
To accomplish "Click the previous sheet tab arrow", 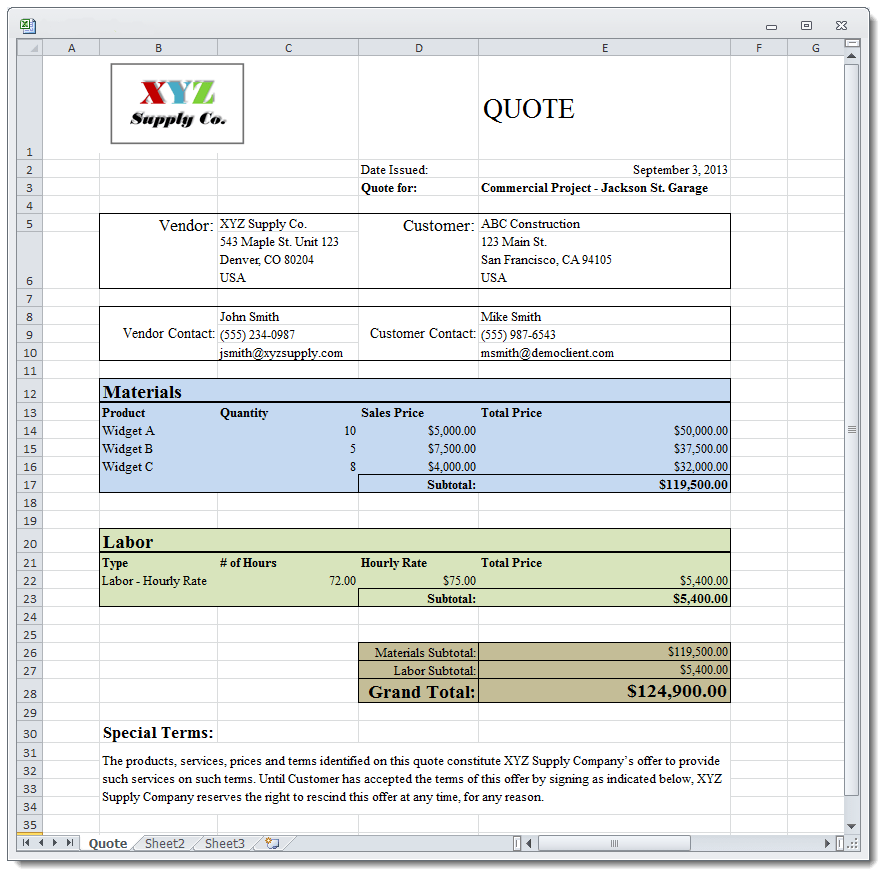I will point(40,844).
